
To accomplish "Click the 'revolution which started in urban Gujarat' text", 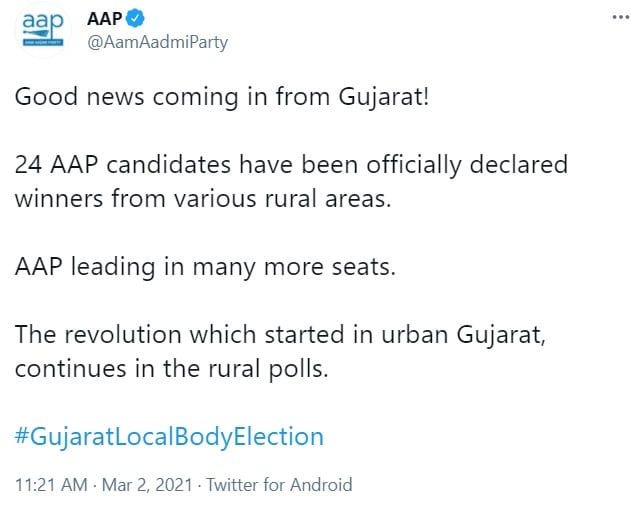I will (x=305, y=335).
